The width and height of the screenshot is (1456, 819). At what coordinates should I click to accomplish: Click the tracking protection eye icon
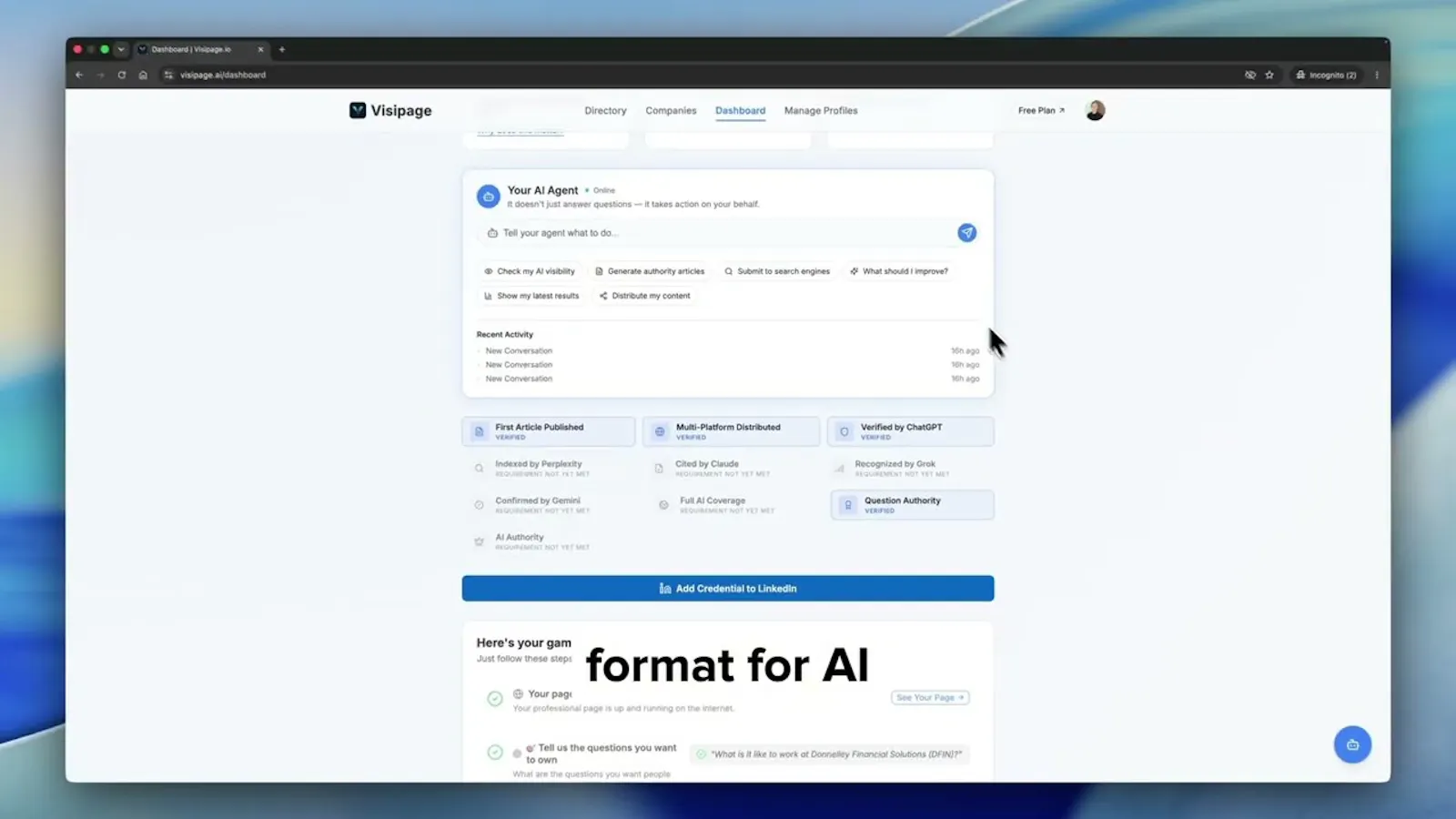(1250, 75)
